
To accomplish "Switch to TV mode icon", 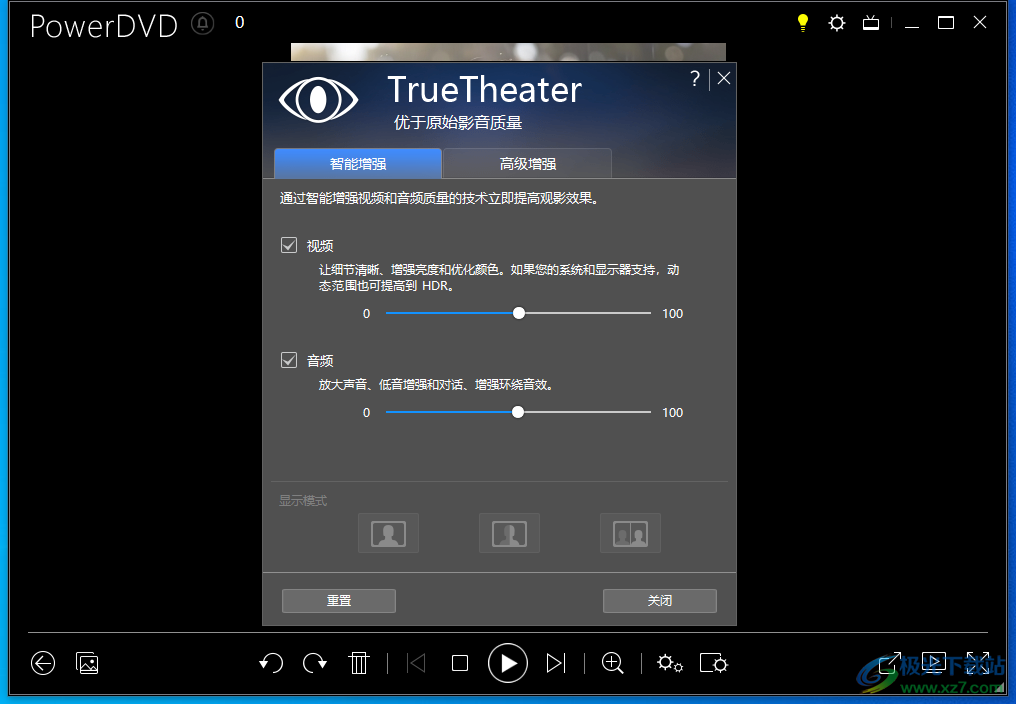I will coord(871,23).
